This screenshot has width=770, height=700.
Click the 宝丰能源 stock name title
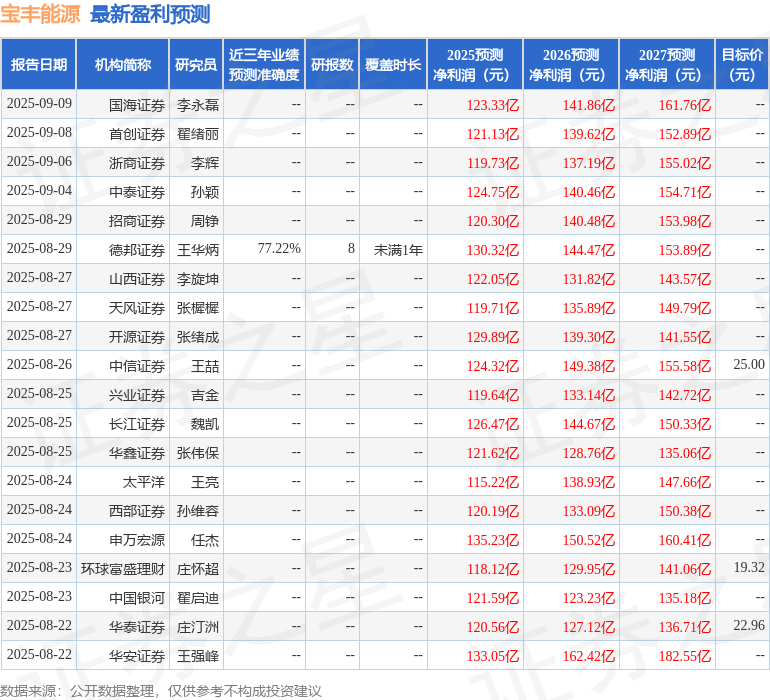[41, 15]
